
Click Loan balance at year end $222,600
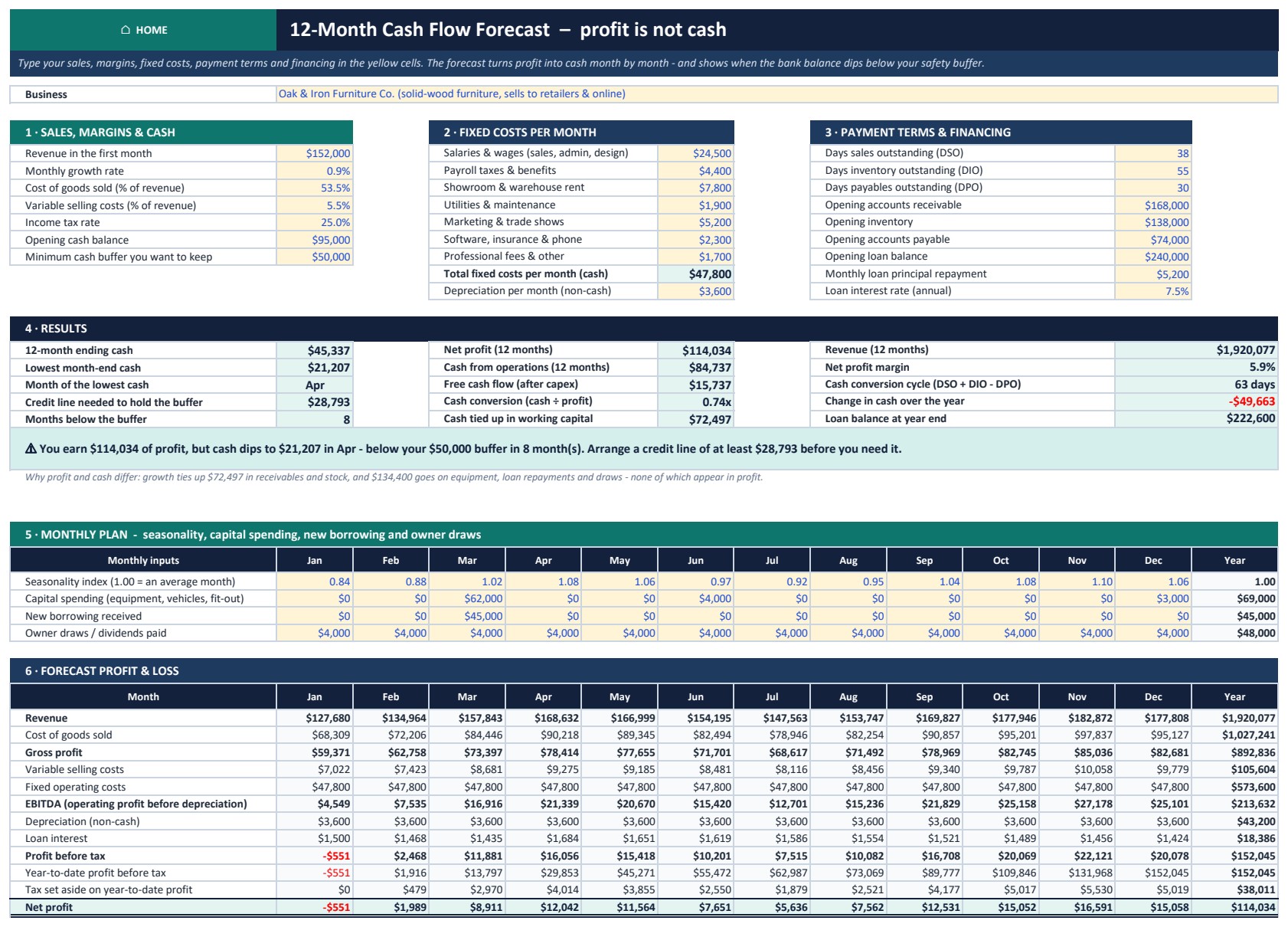pyautogui.click(x=1196, y=419)
